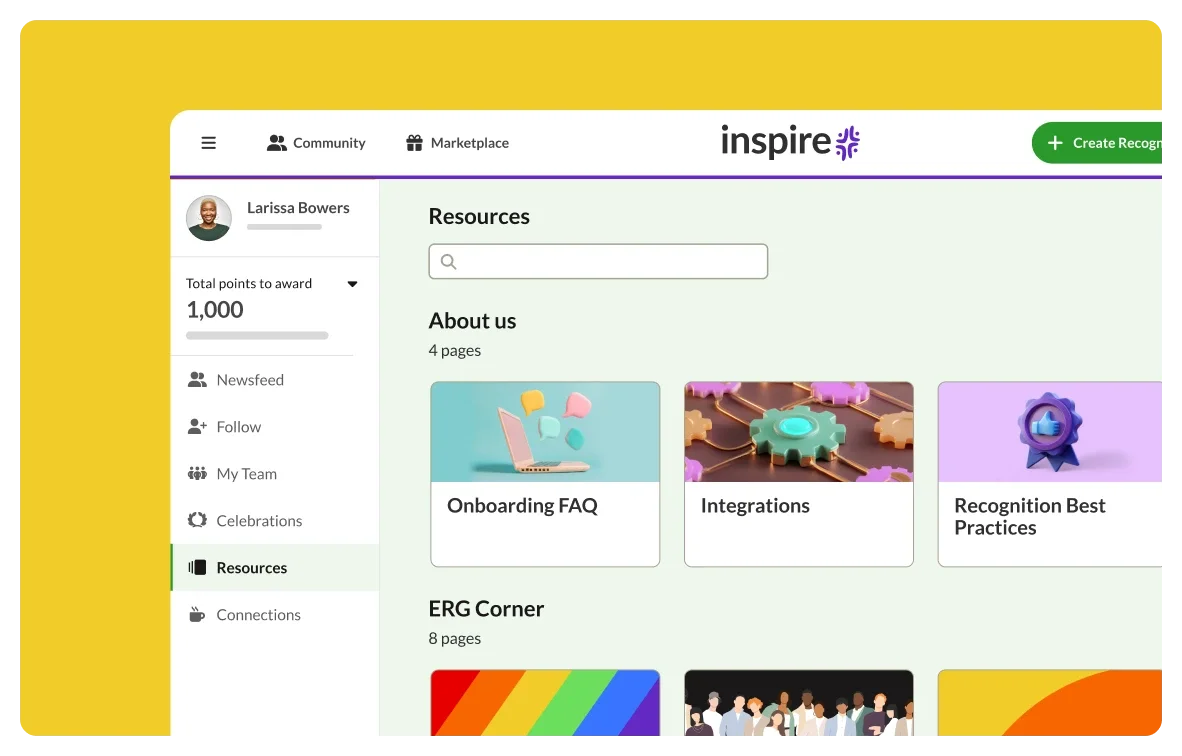Click the ERG group of people thumbnail
The height and width of the screenshot is (756, 1182).
point(799,702)
